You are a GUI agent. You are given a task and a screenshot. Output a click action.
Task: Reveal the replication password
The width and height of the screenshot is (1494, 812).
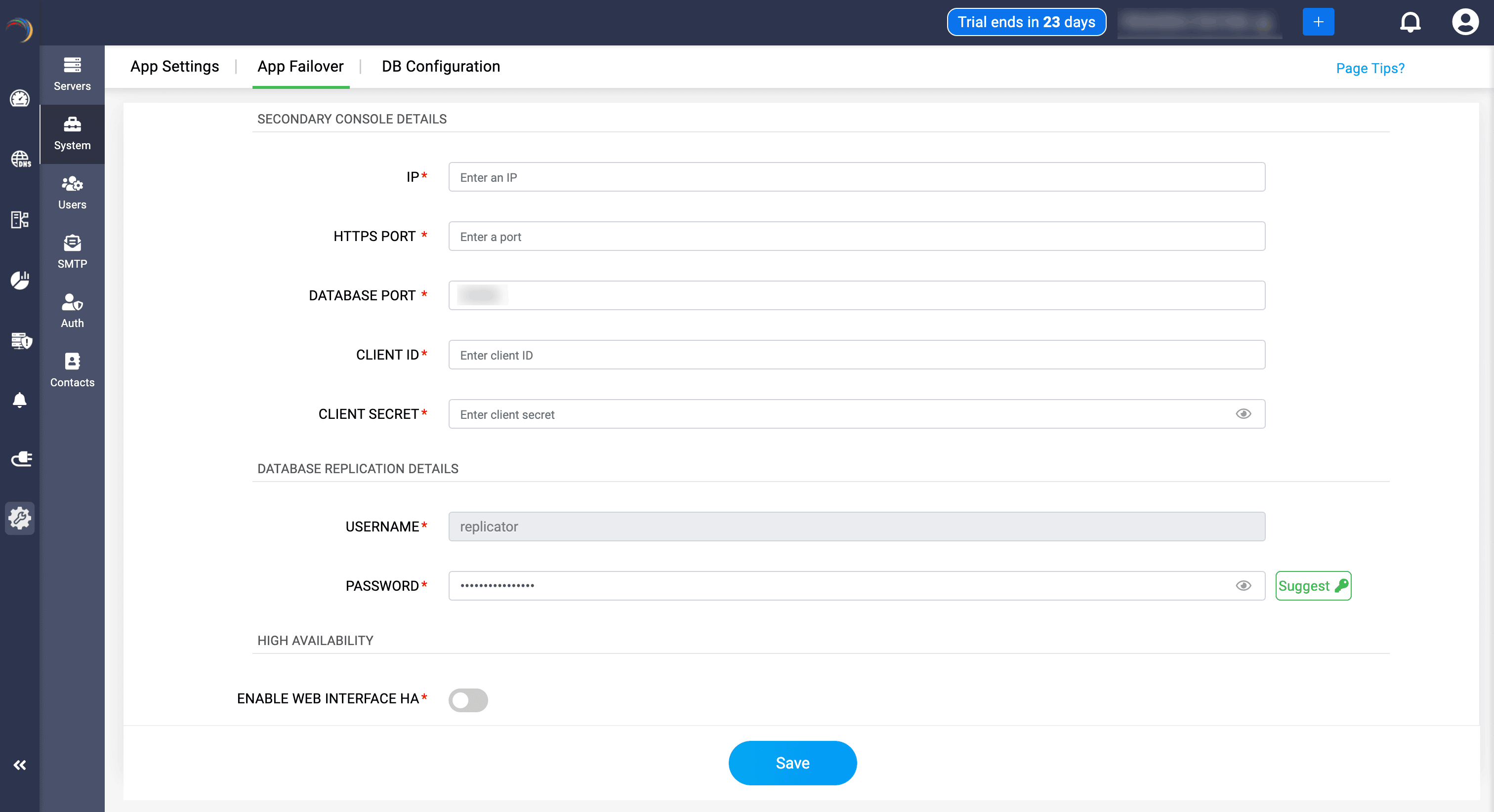[1243, 585]
